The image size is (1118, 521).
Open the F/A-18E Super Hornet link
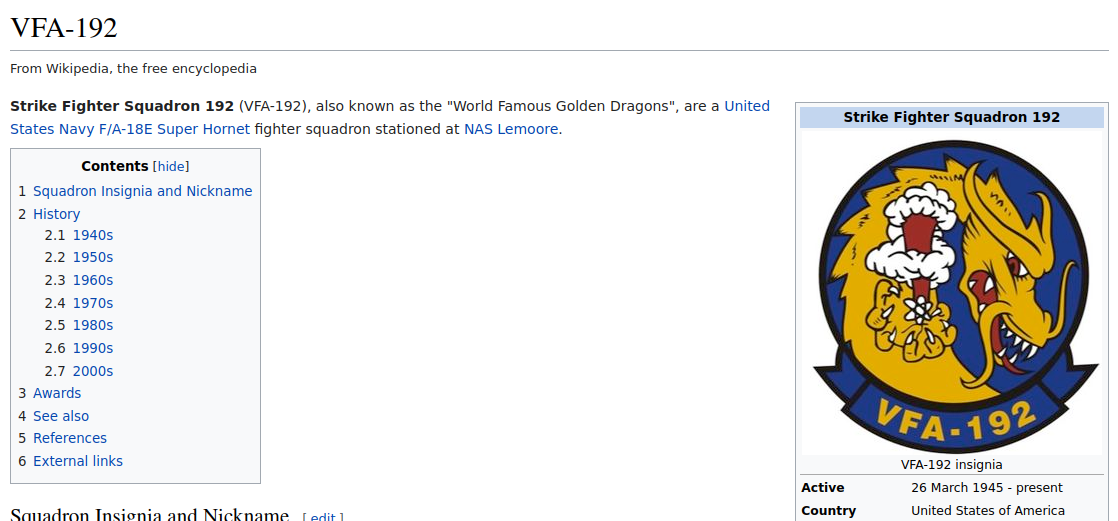[174, 130]
